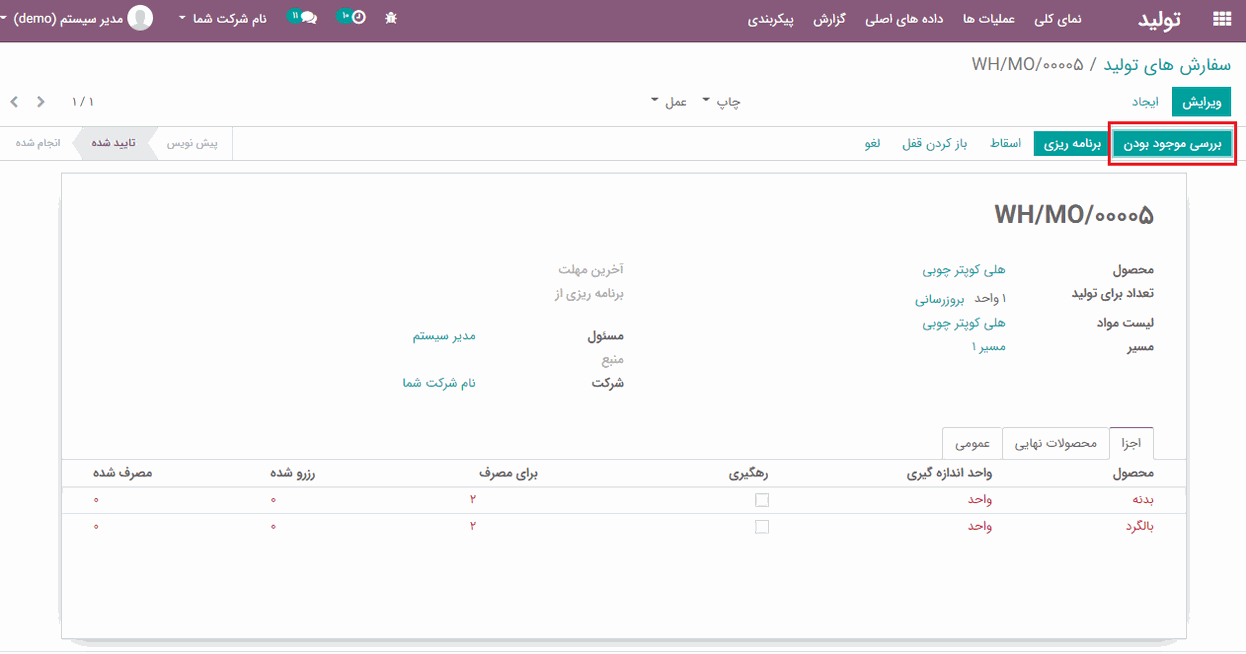Open the responsible مدیر سیستم link

point(444,336)
